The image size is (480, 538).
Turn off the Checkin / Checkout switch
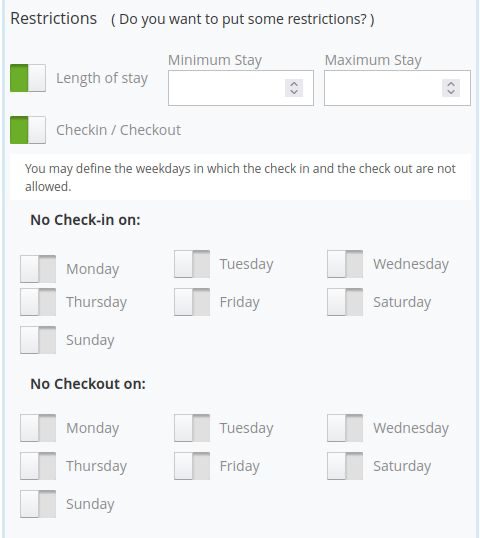(x=28, y=130)
